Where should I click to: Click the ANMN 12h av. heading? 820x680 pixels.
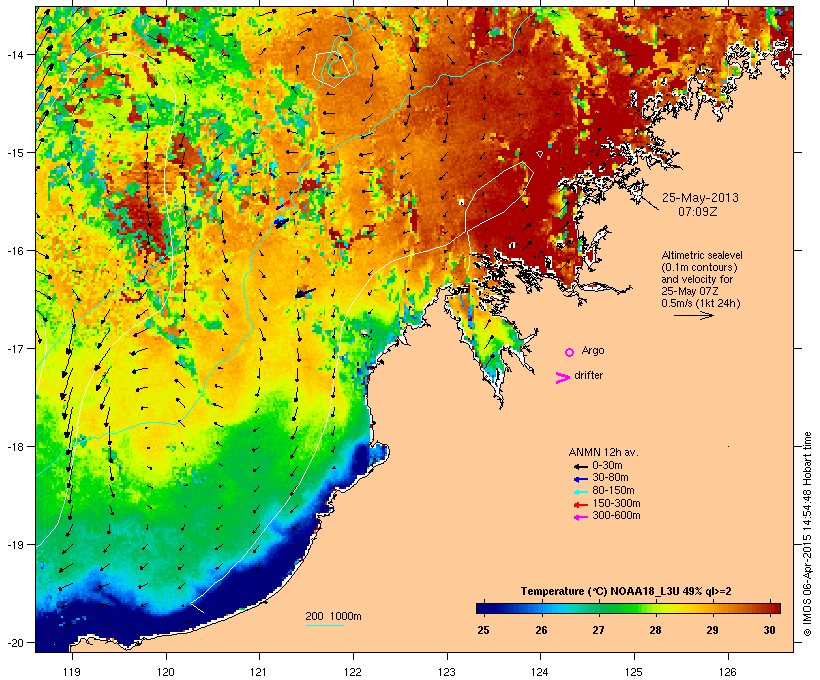tap(603, 452)
